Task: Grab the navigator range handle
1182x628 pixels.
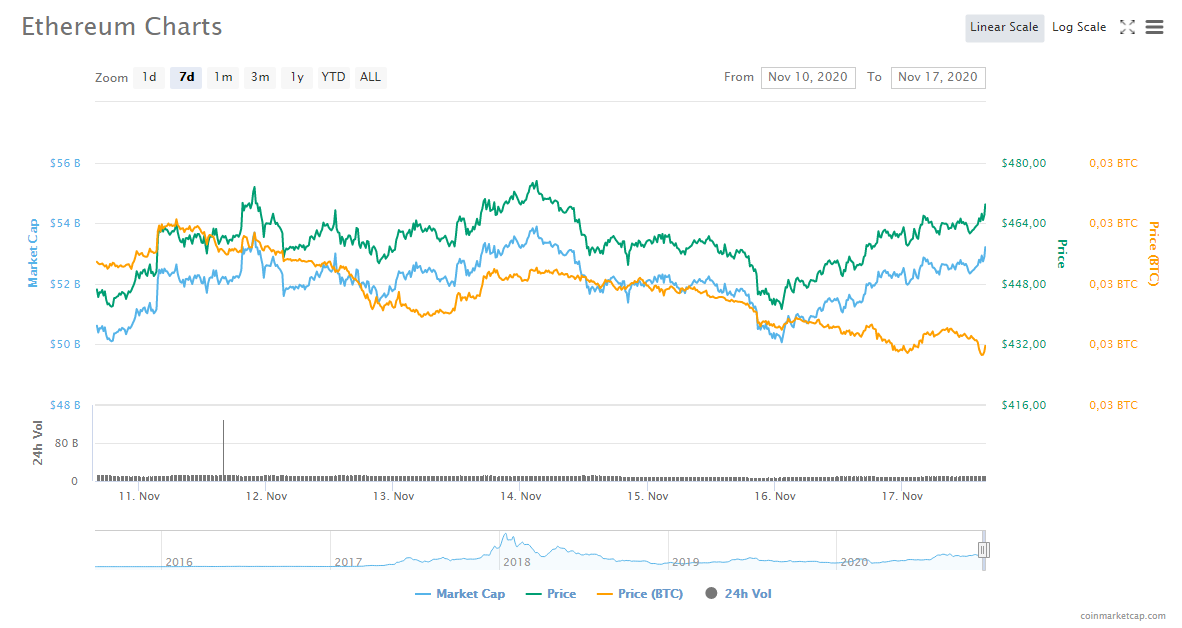Action: tap(984, 550)
